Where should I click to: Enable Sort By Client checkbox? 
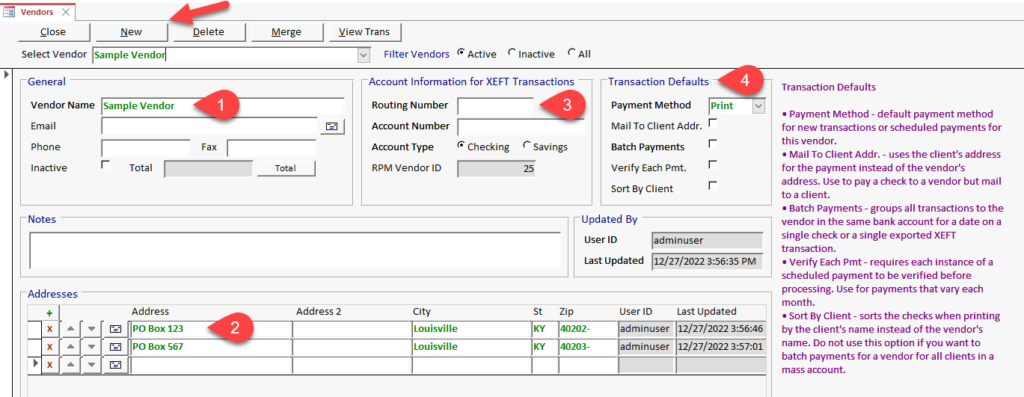coord(713,185)
